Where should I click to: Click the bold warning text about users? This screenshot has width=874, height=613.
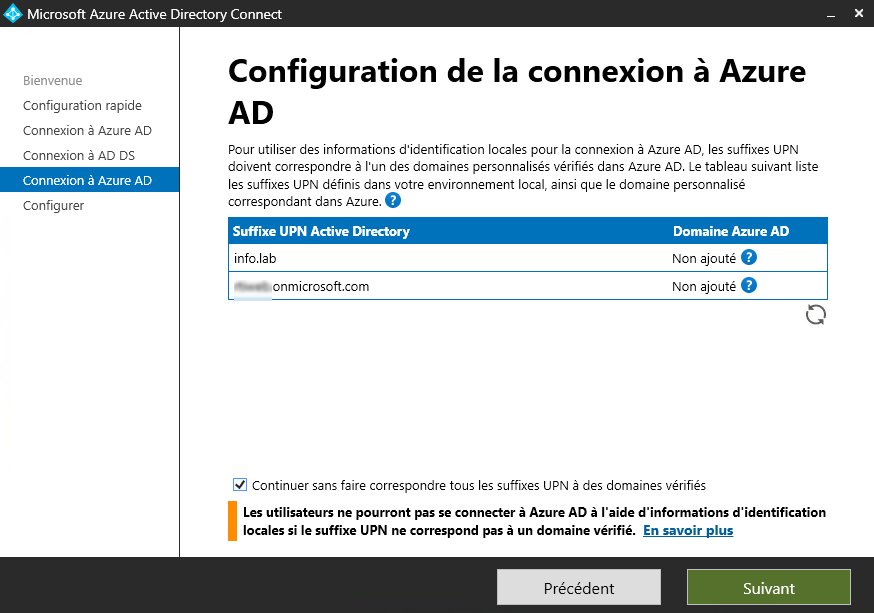(535, 521)
